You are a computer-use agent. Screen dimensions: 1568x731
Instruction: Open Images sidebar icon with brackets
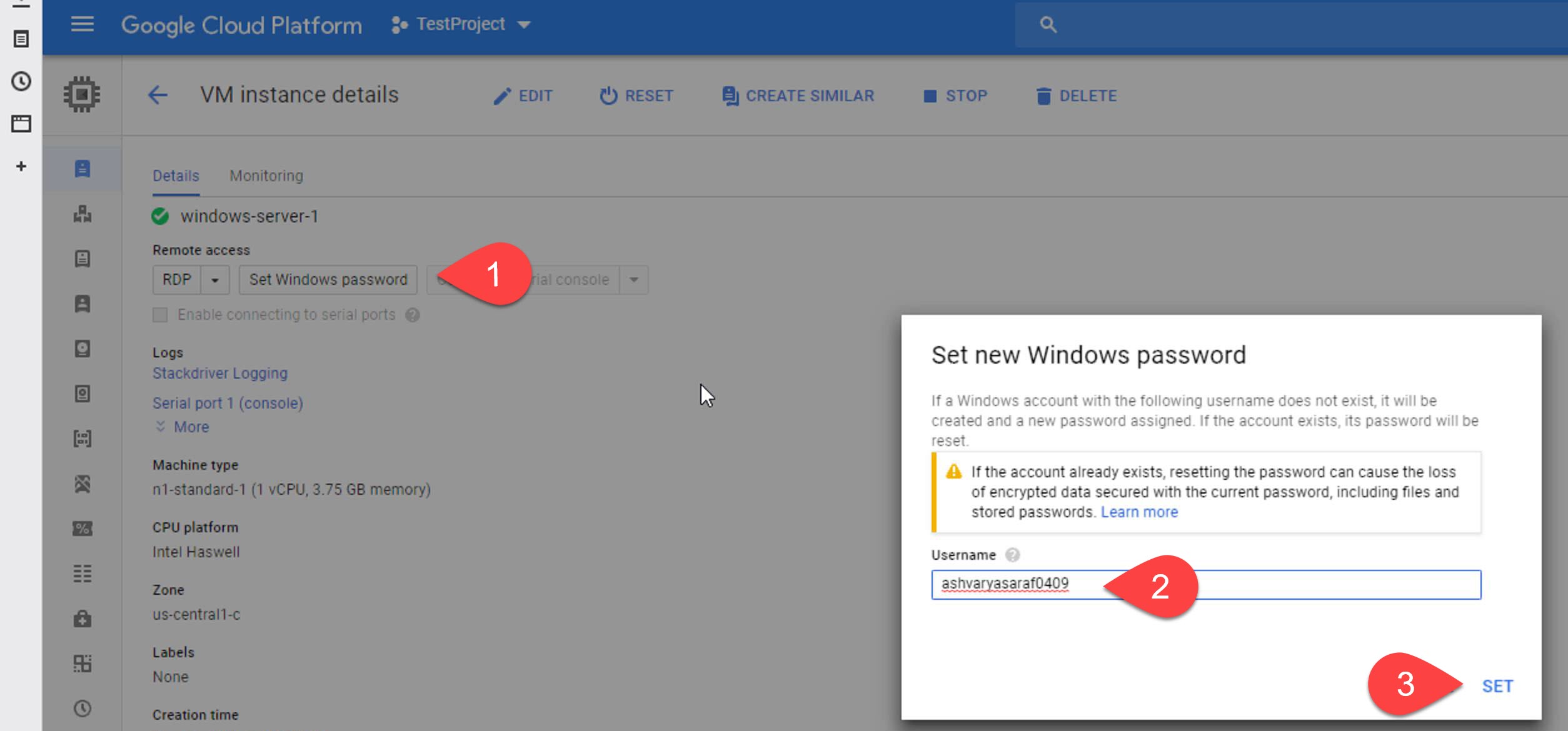click(83, 439)
